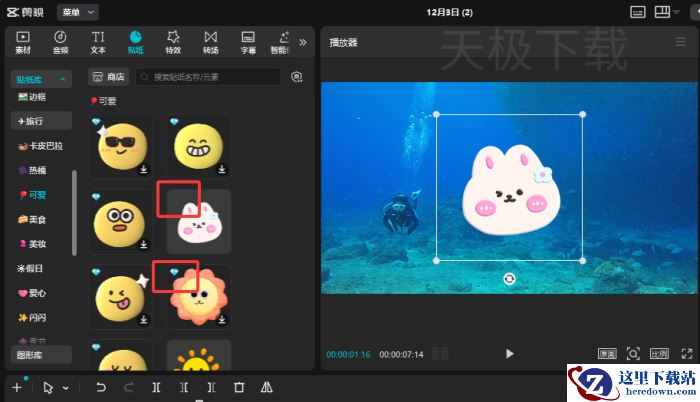Switch to the 文本 text tab
The width and height of the screenshot is (700, 402).
point(98,42)
